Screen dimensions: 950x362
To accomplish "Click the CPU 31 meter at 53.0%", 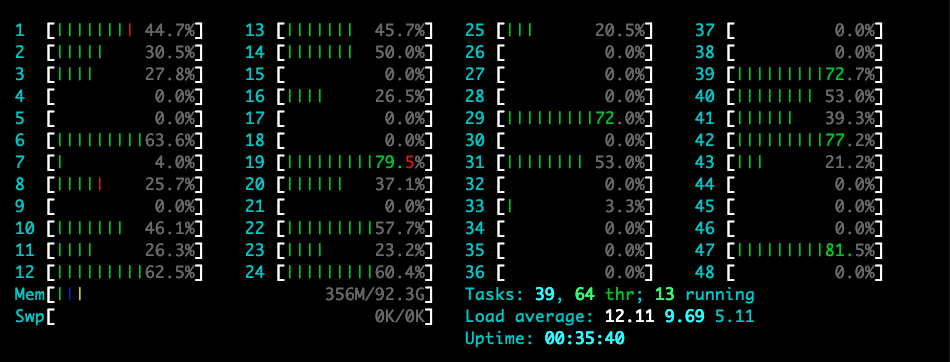I will pos(575,163).
